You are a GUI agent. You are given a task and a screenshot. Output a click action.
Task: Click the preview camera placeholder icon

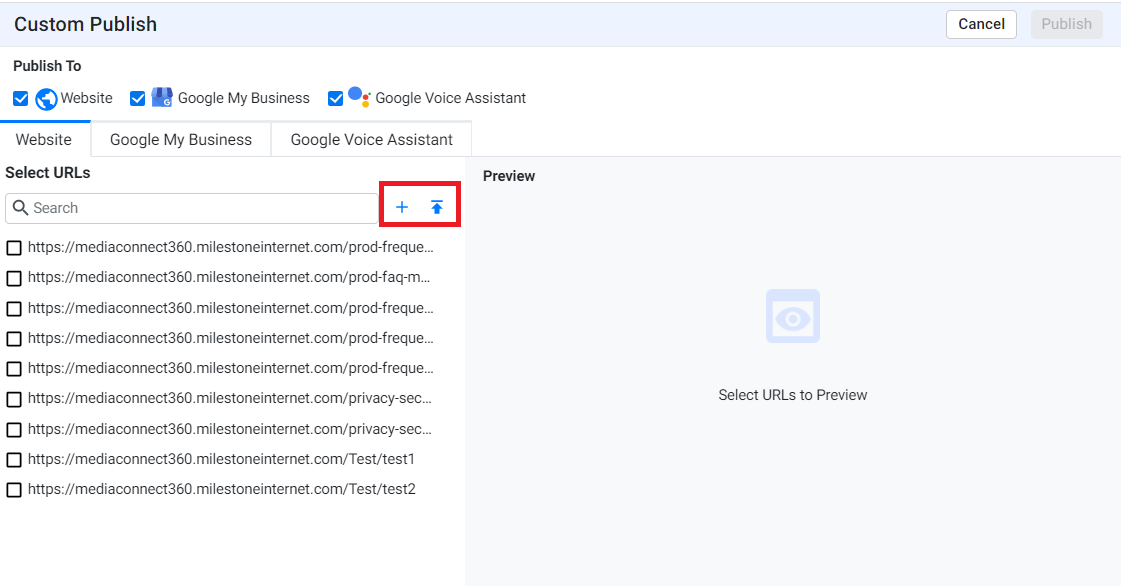pos(792,317)
